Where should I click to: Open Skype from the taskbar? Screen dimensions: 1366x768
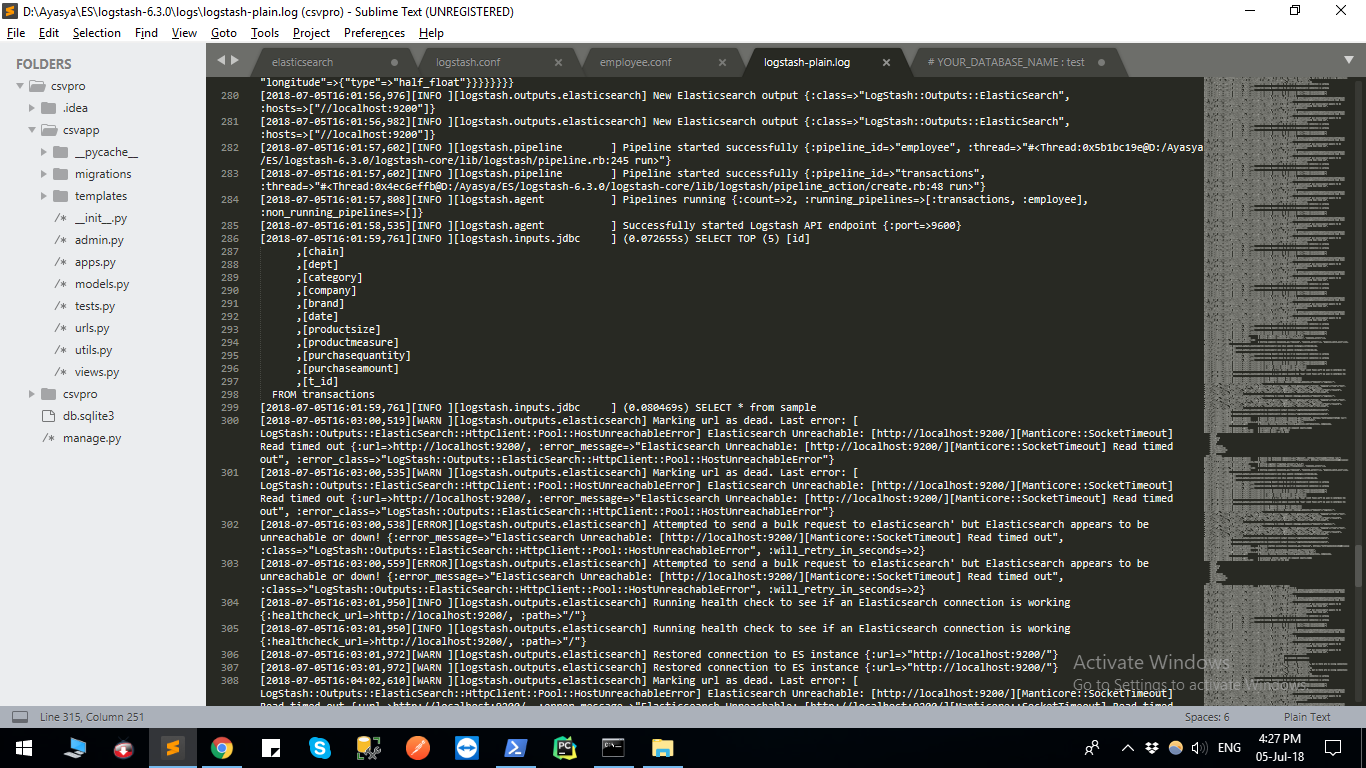pos(320,747)
